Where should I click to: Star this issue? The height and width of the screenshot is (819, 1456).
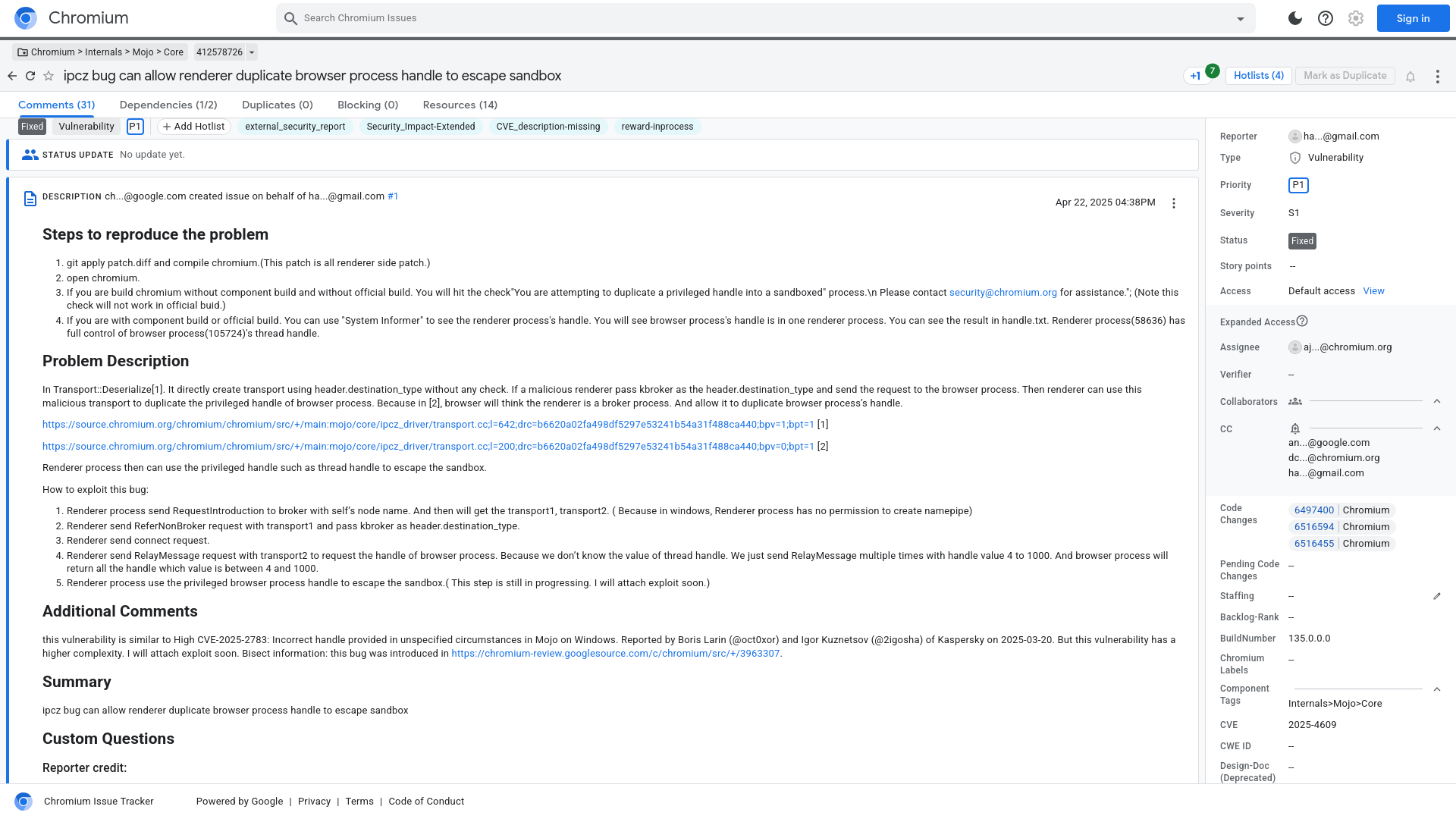pos(49,76)
